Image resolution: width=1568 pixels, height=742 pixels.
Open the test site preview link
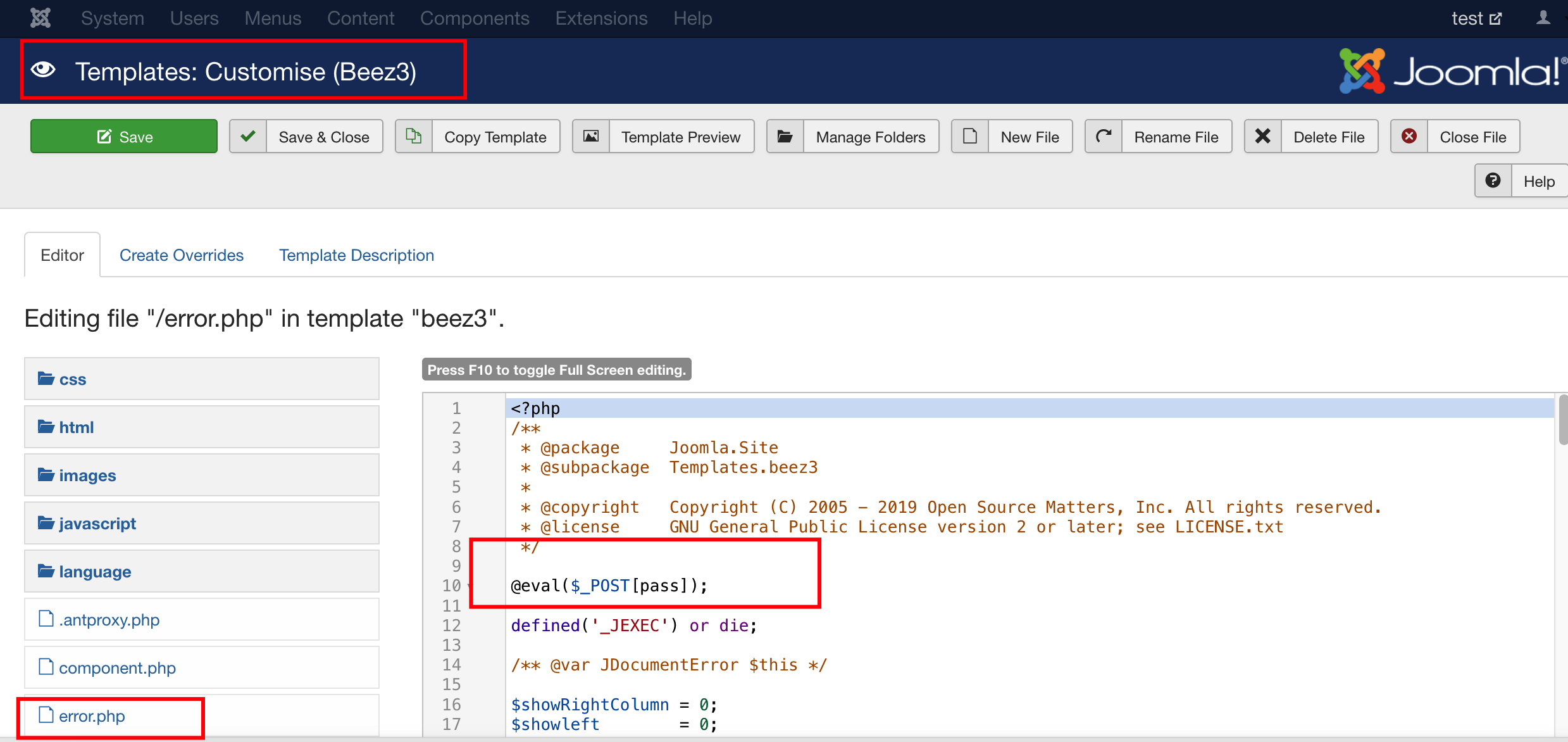(x=1476, y=18)
